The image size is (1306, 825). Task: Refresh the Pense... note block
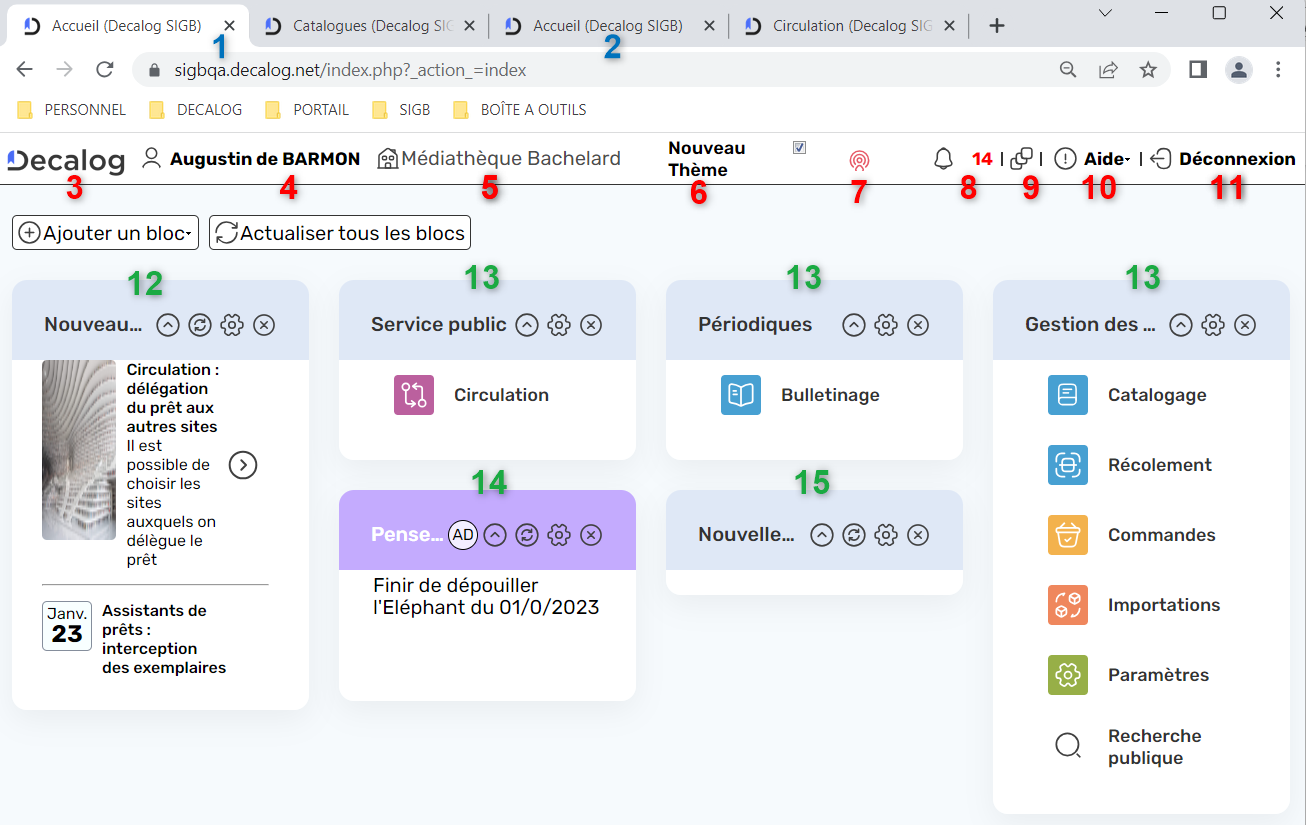point(527,535)
